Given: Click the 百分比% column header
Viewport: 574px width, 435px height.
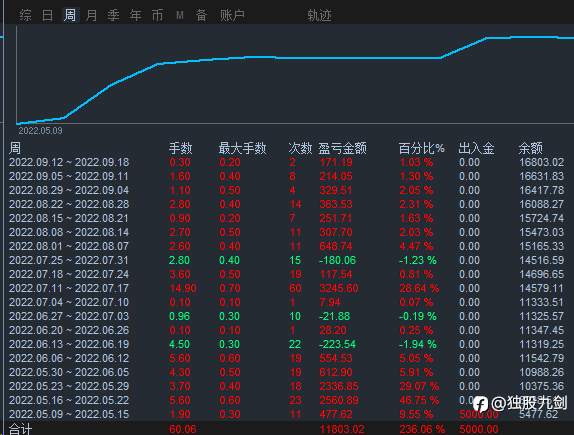Looking at the screenshot, I should tap(421, 148).
